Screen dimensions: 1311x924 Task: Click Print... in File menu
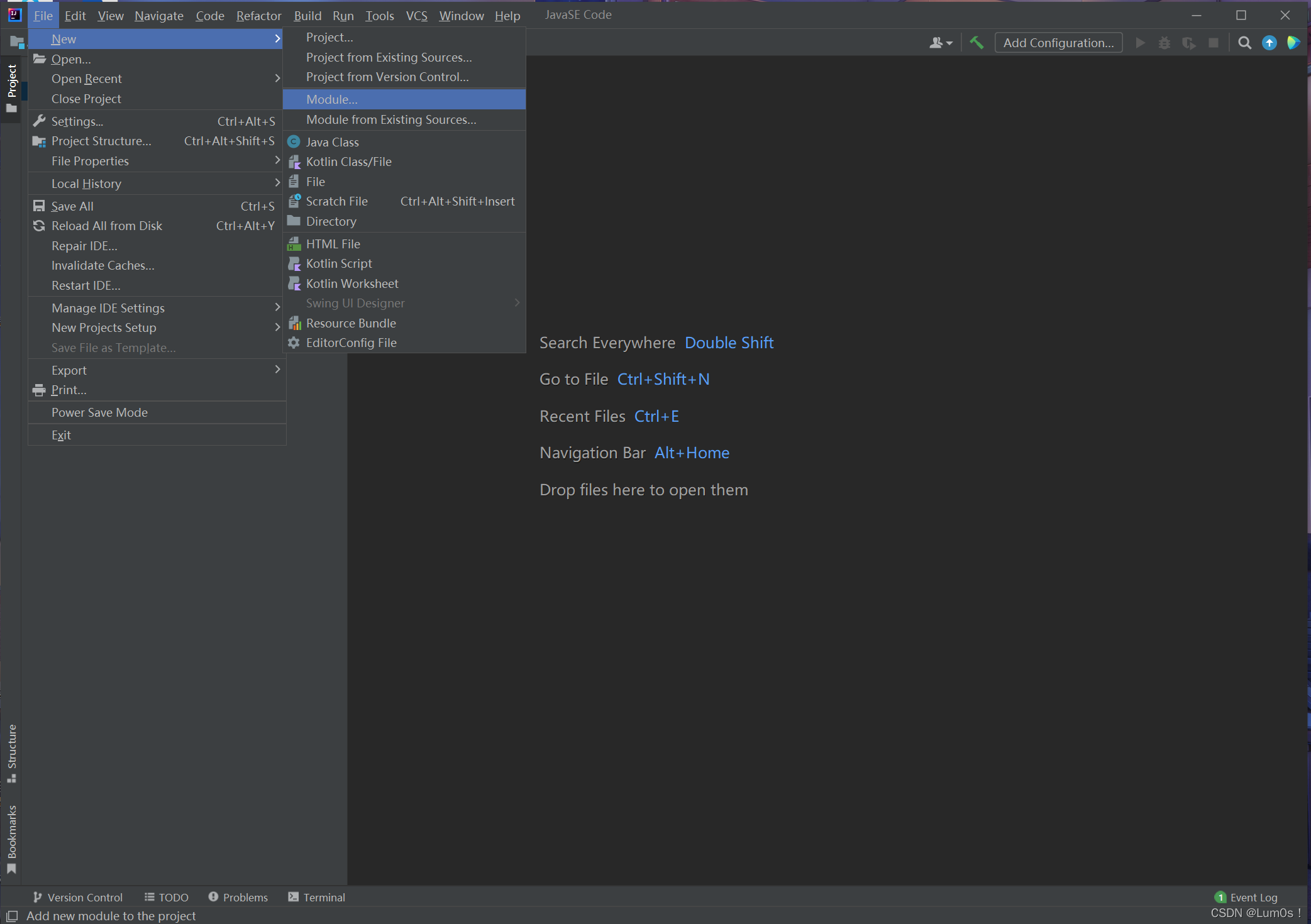(156, 390)
